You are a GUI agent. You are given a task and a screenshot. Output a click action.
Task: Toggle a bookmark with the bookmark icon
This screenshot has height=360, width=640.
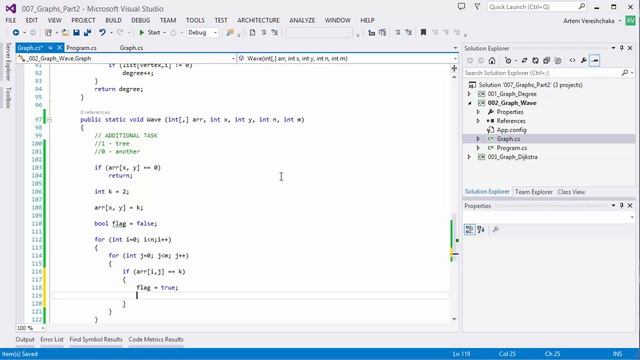pos(423,33)
